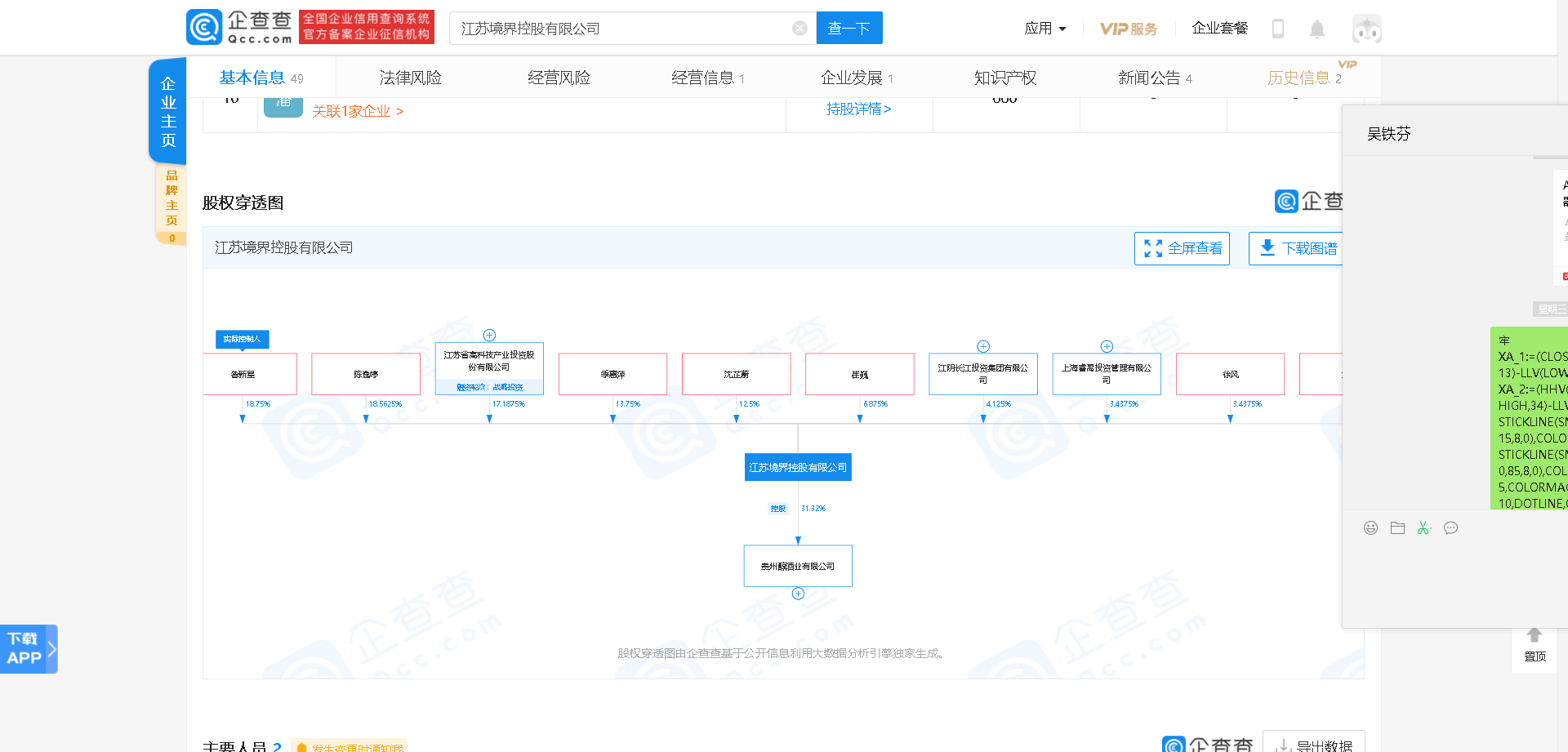Click the 实际控制人 tag
Screen dimensions: 1568x752
(x=243, y=339)
